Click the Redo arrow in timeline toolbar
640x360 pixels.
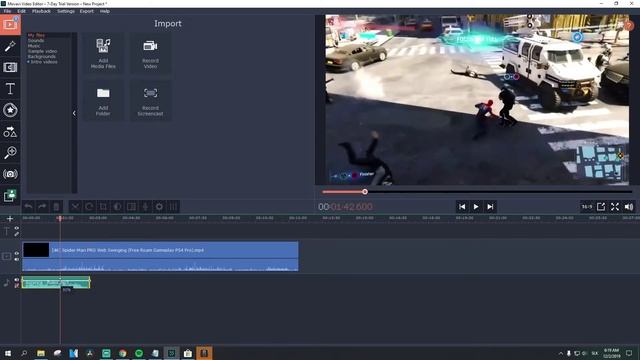click(x=42, y=207)
